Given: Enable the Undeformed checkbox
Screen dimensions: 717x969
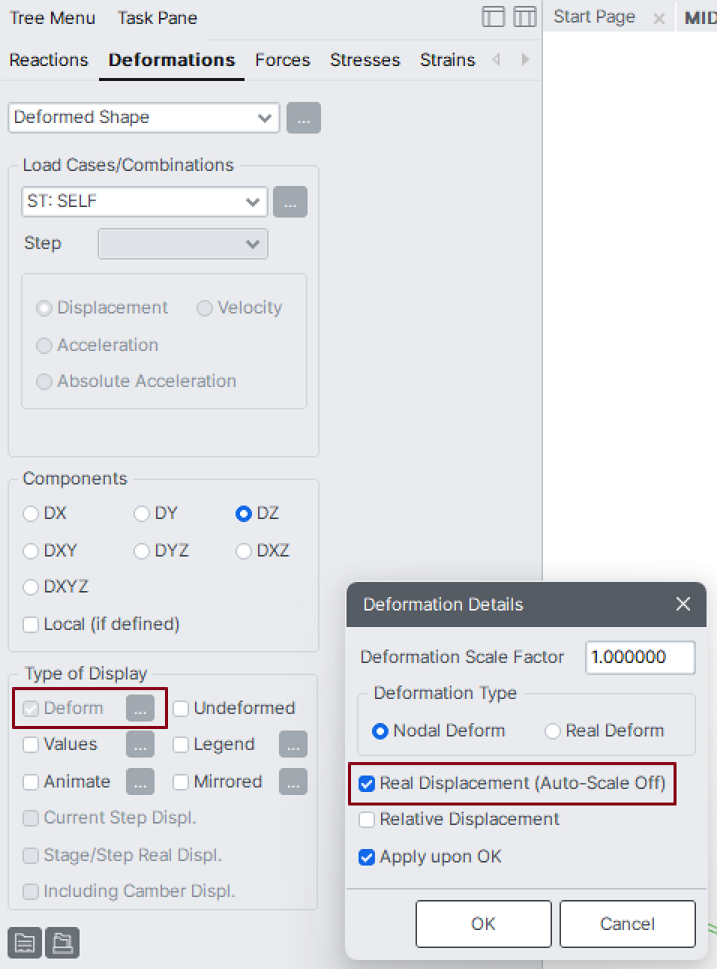Looking at the screenshot, I should tap(181, 708).
